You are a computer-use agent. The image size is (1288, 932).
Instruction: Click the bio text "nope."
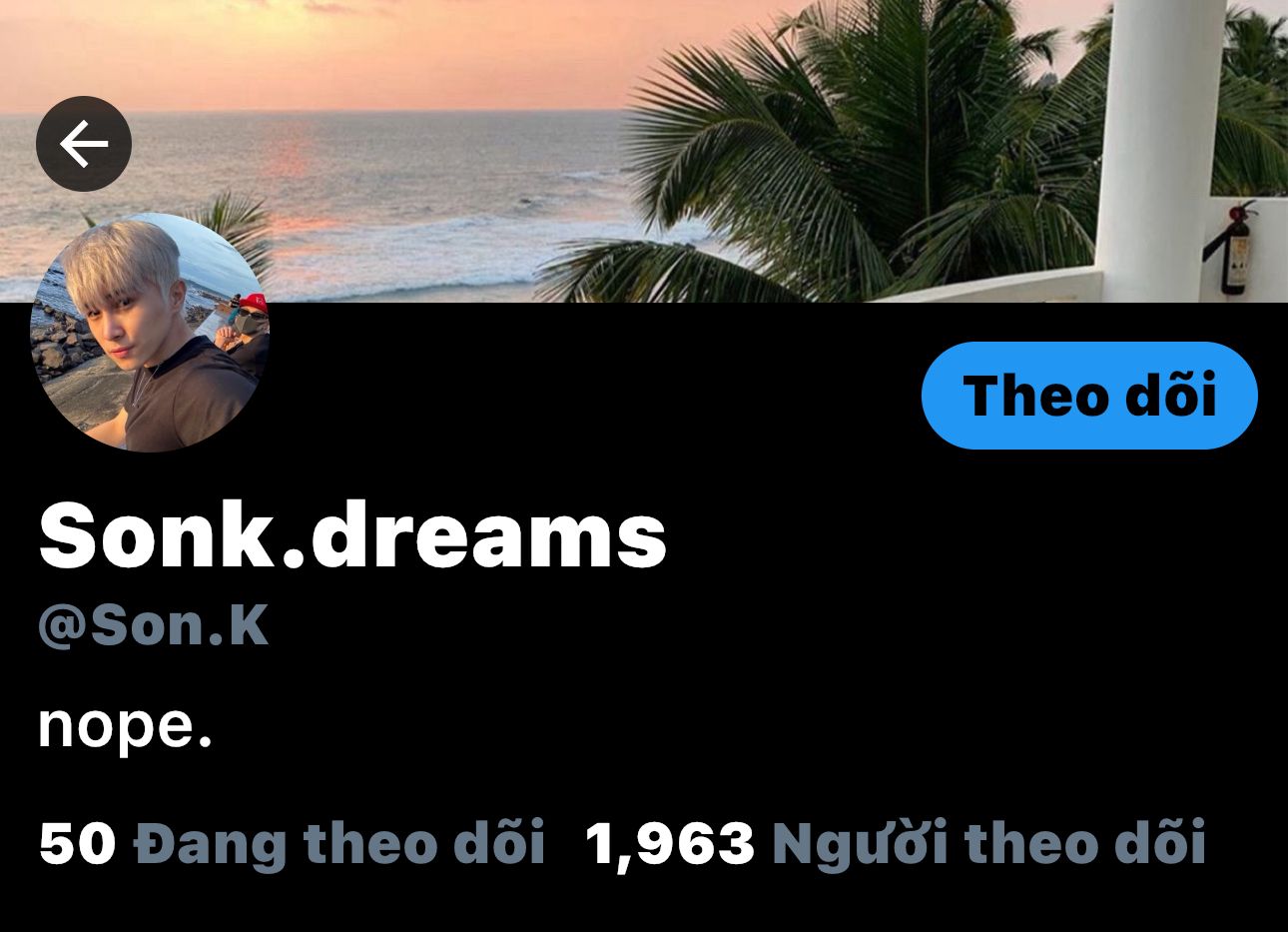tap(126, 726)
